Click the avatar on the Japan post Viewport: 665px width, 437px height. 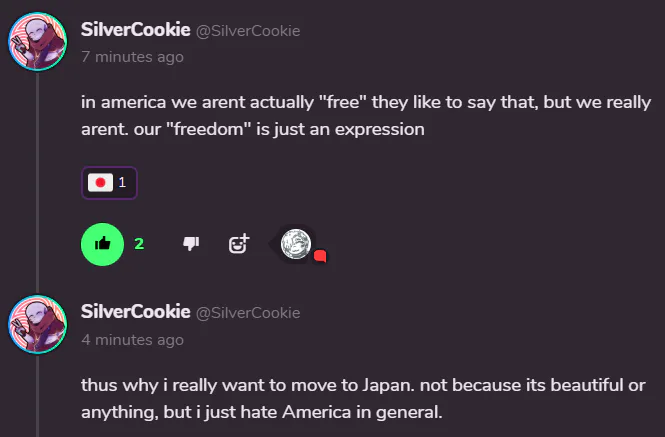coord(38,324)
